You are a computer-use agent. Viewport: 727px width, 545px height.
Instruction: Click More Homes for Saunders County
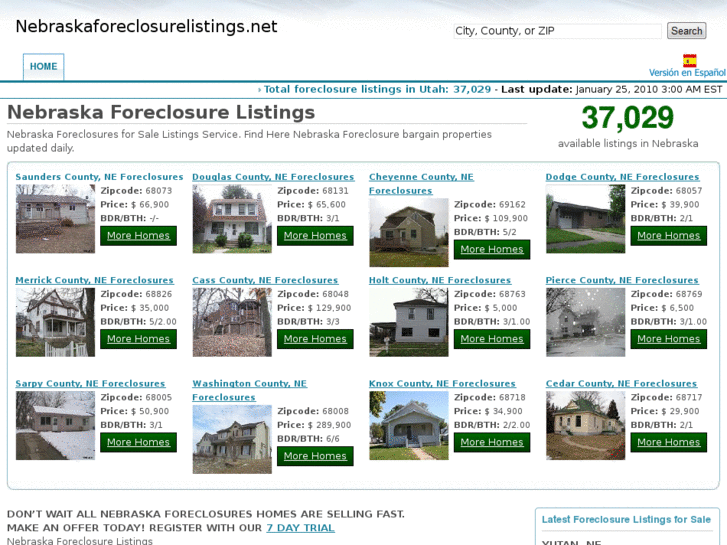pos(138,236)
